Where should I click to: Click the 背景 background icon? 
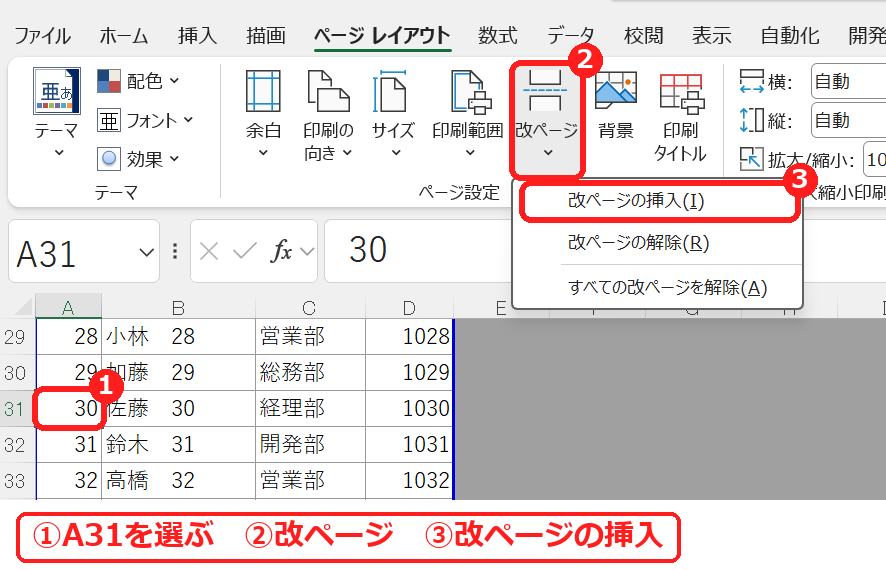(x=616, y=90)
